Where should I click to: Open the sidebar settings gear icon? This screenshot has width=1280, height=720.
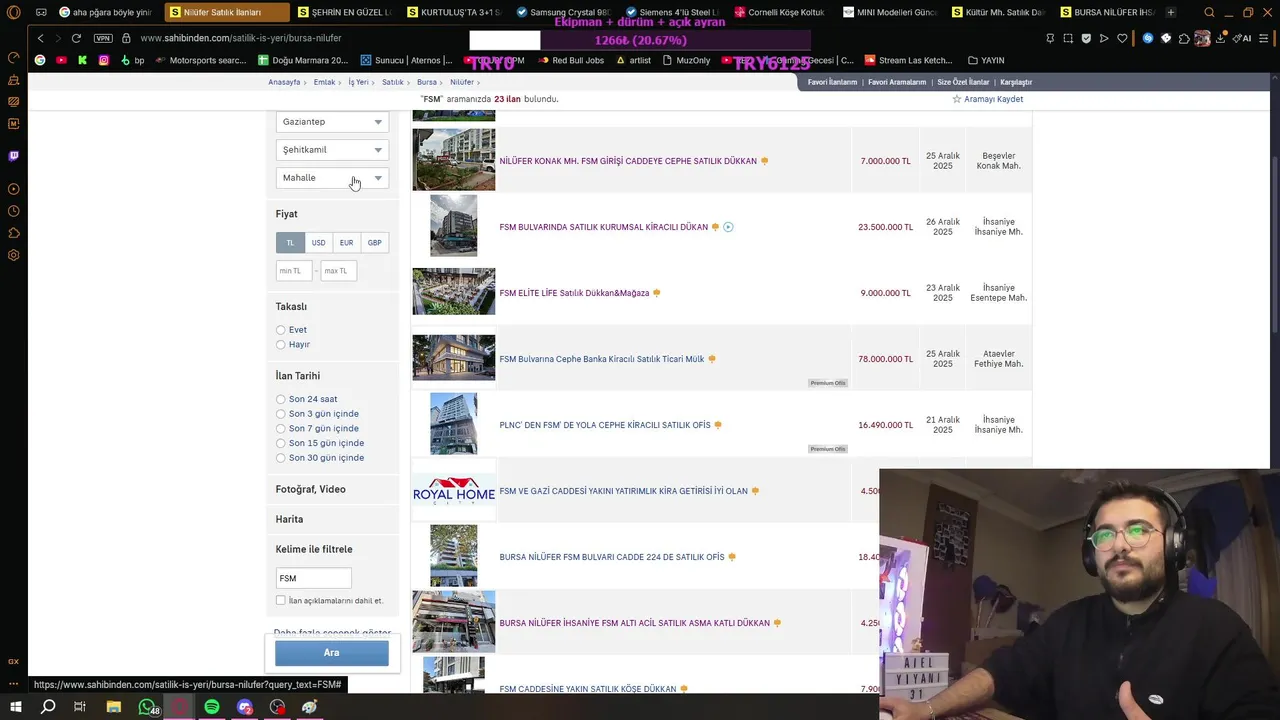14,255
